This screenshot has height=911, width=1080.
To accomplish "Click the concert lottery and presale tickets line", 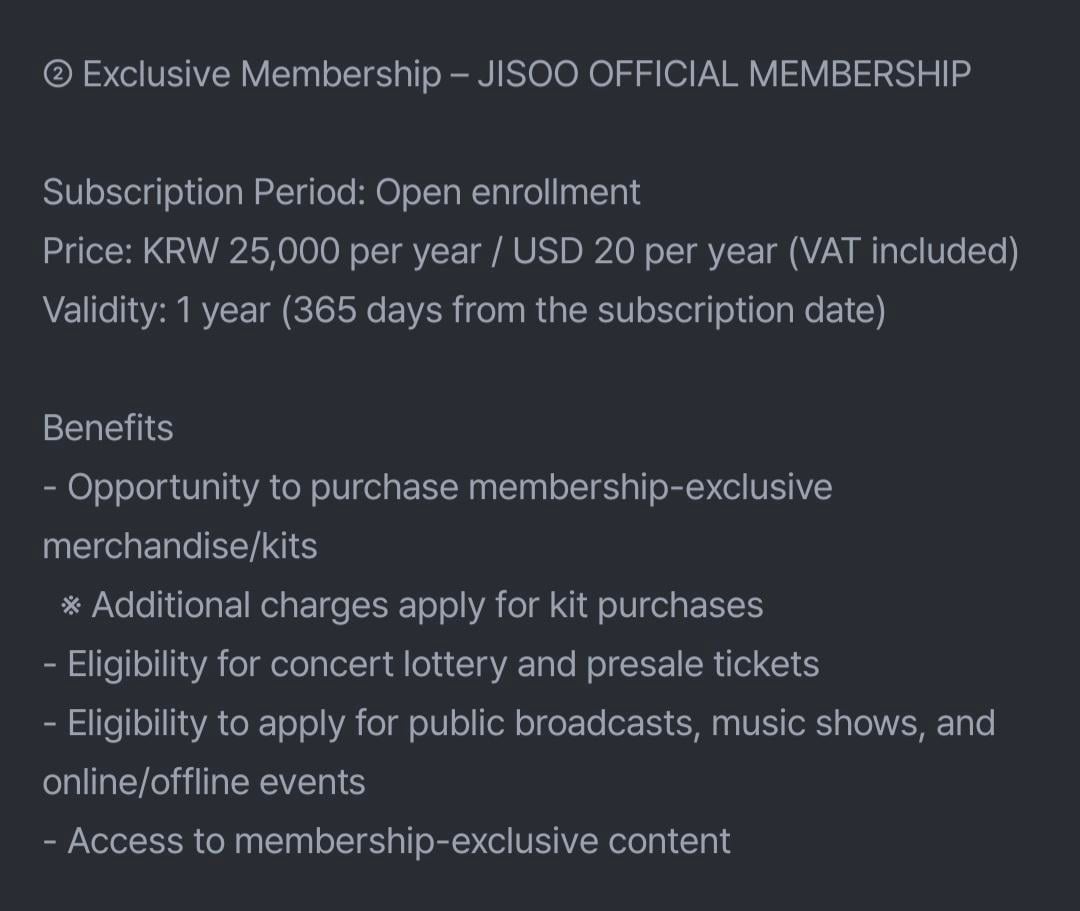I will tap(443, 664).
